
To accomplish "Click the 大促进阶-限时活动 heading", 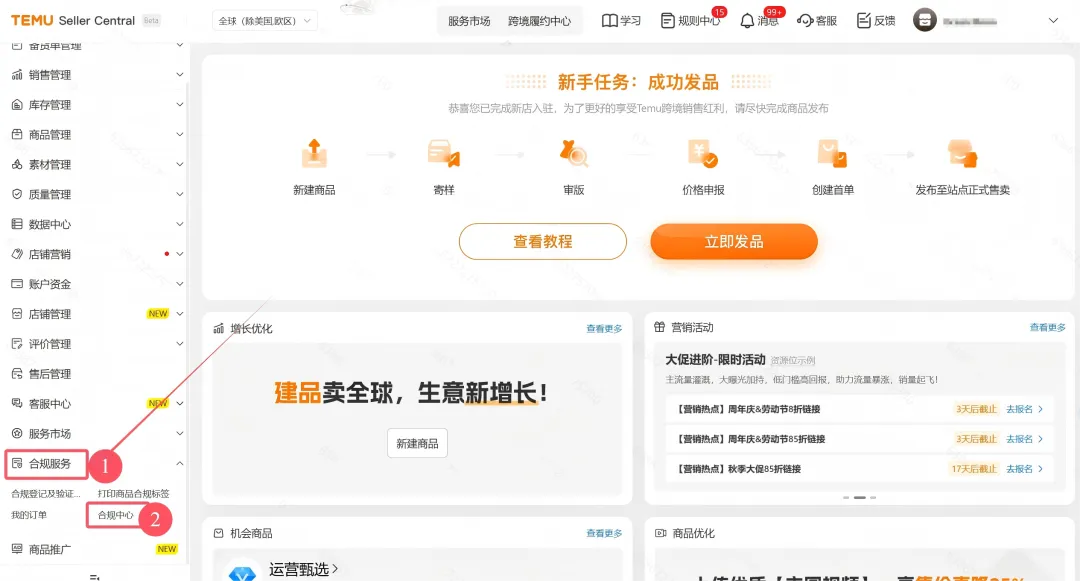I will pos(715,359).
